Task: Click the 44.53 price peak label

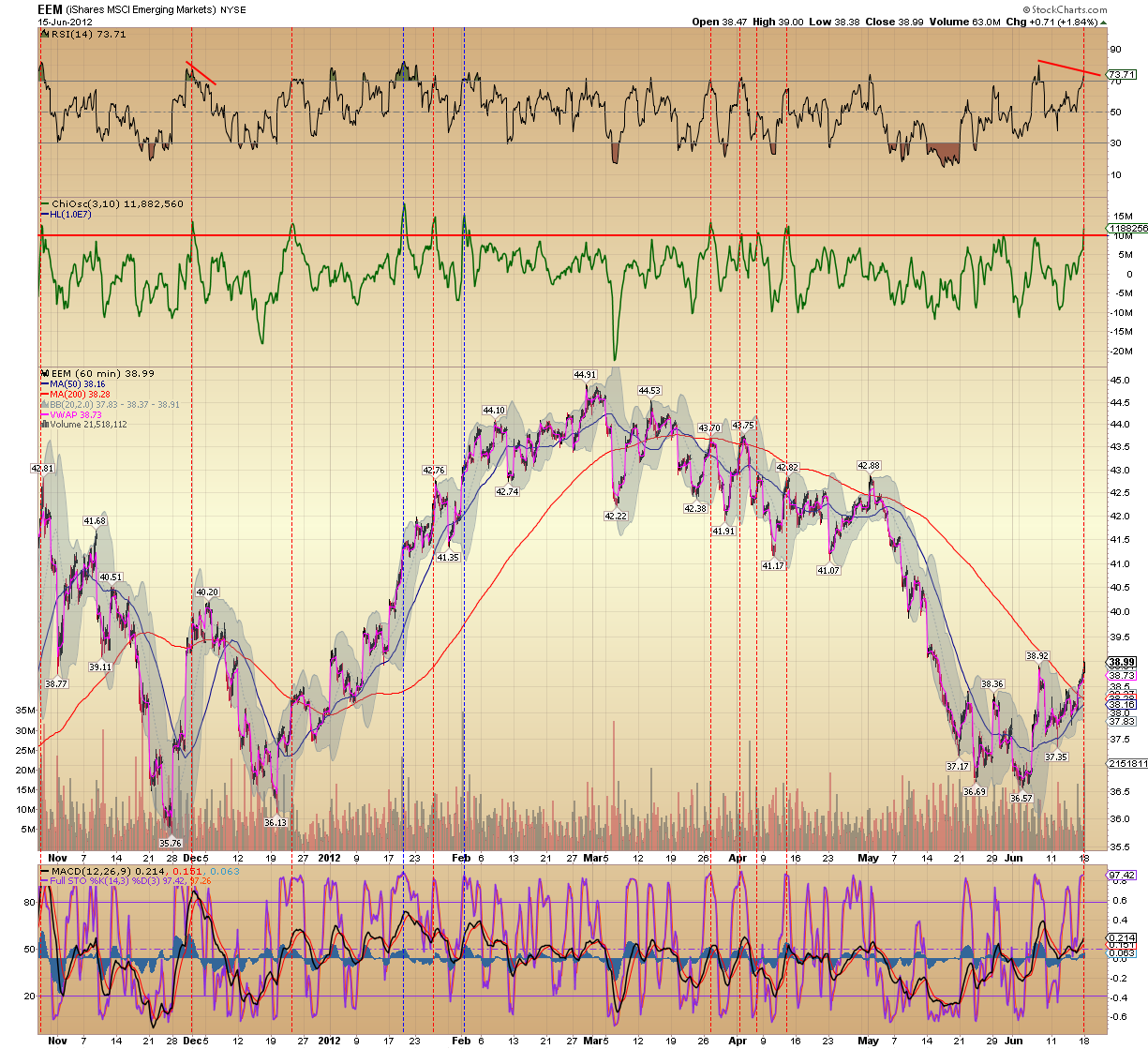Action: (x=649, y=390)
